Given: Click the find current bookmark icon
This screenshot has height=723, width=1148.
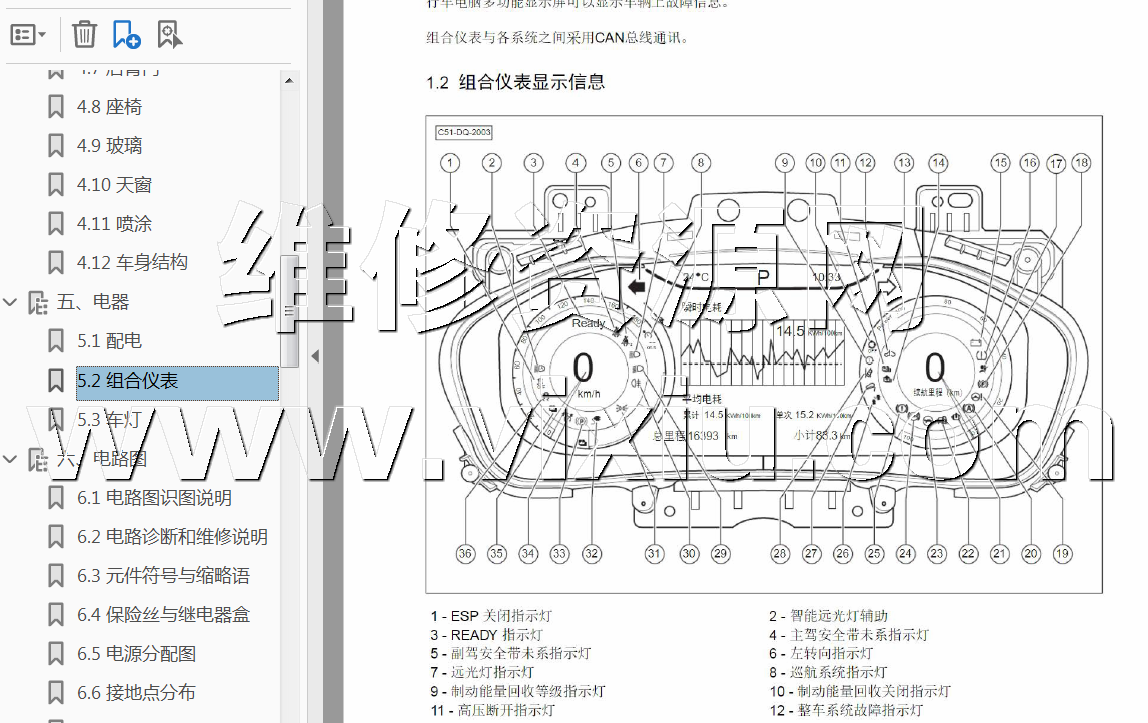Looking at the screenshot, I should tap(169, 35).
